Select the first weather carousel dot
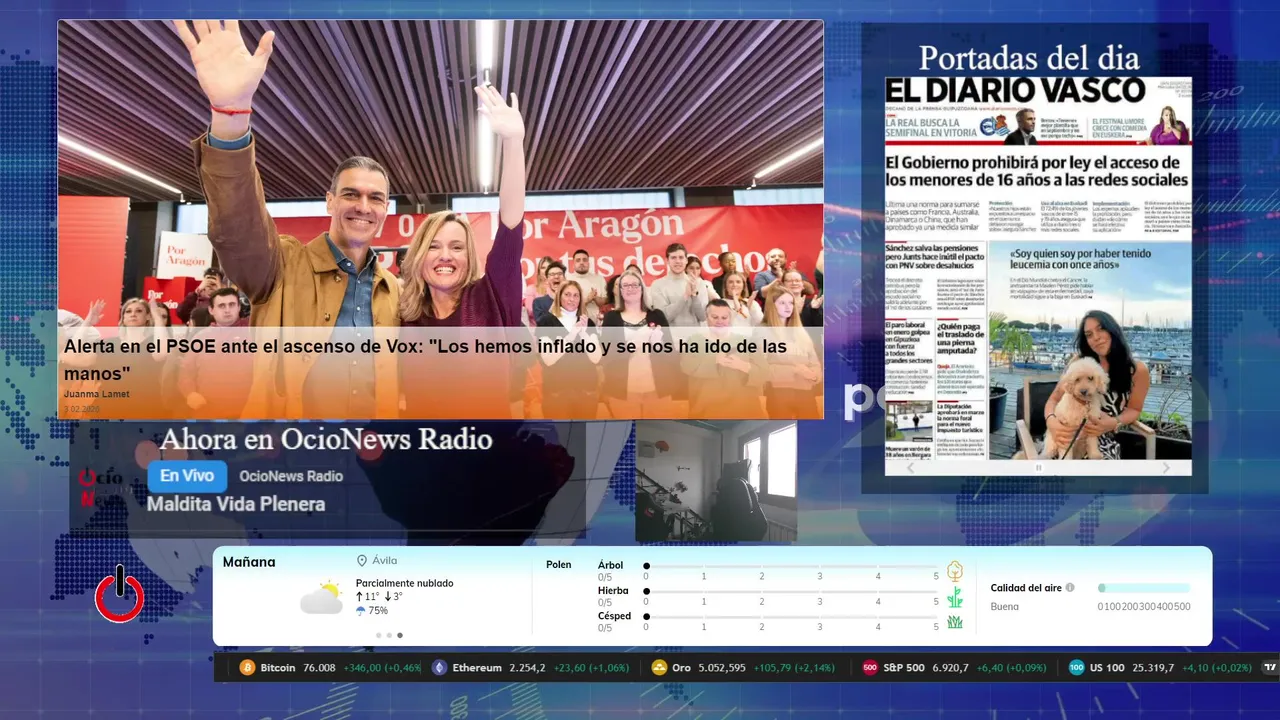 coord(378,635)
